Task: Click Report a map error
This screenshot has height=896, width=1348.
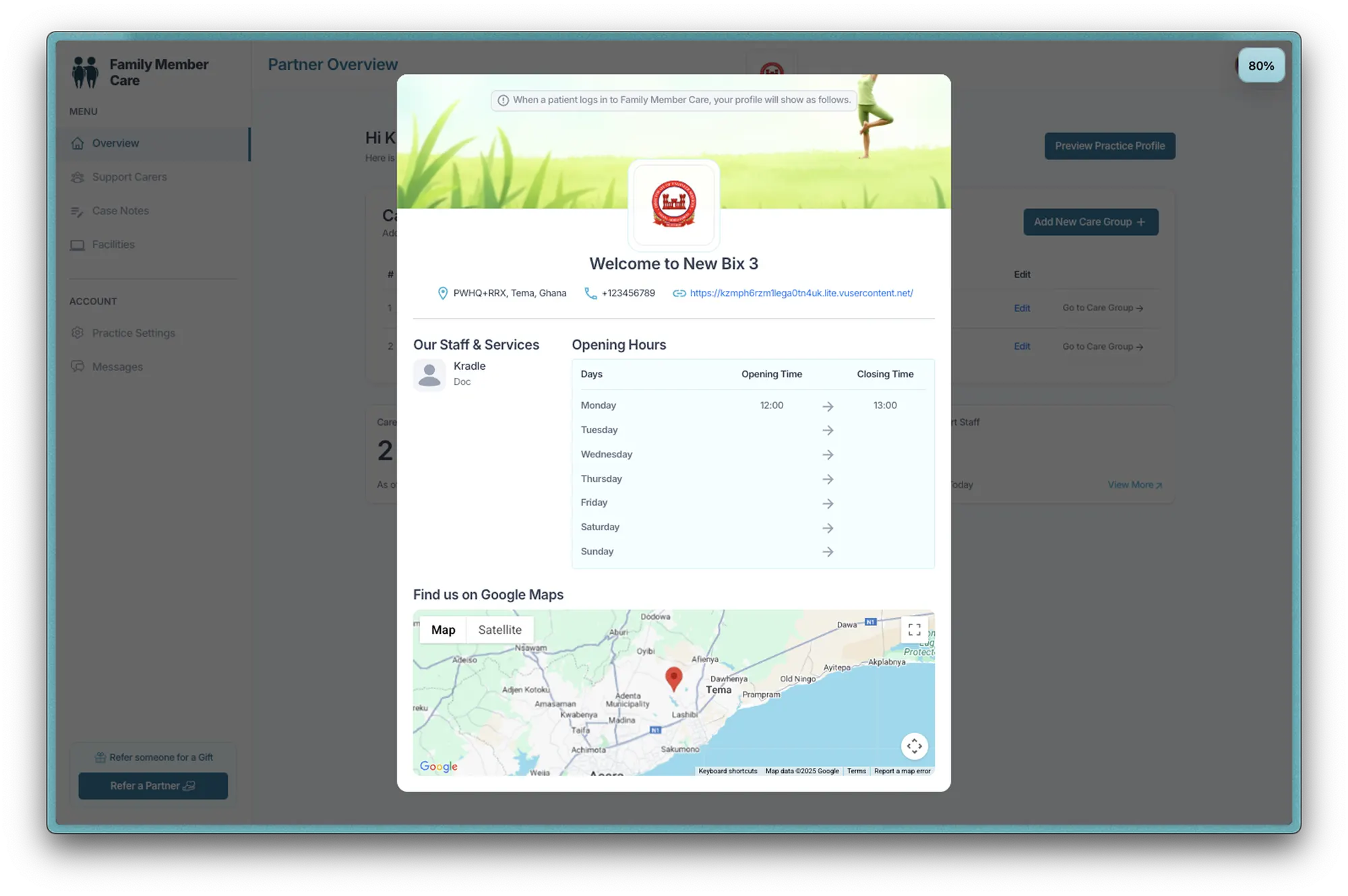Action: 902,771
